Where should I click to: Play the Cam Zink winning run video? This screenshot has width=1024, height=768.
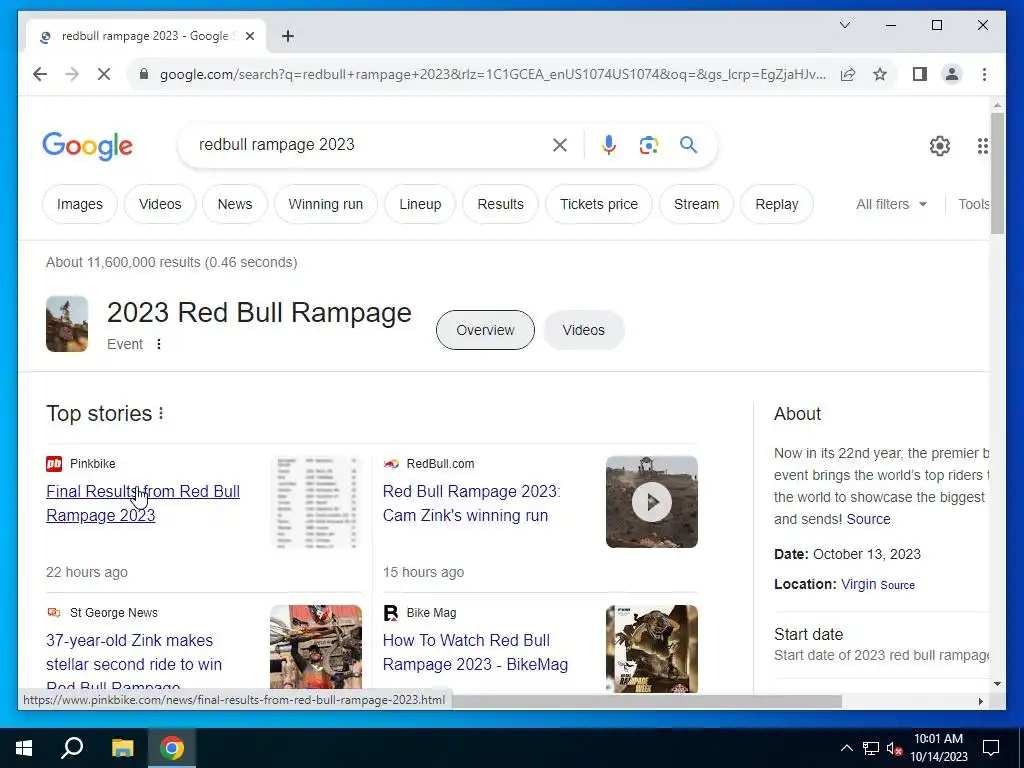point(652,502)
